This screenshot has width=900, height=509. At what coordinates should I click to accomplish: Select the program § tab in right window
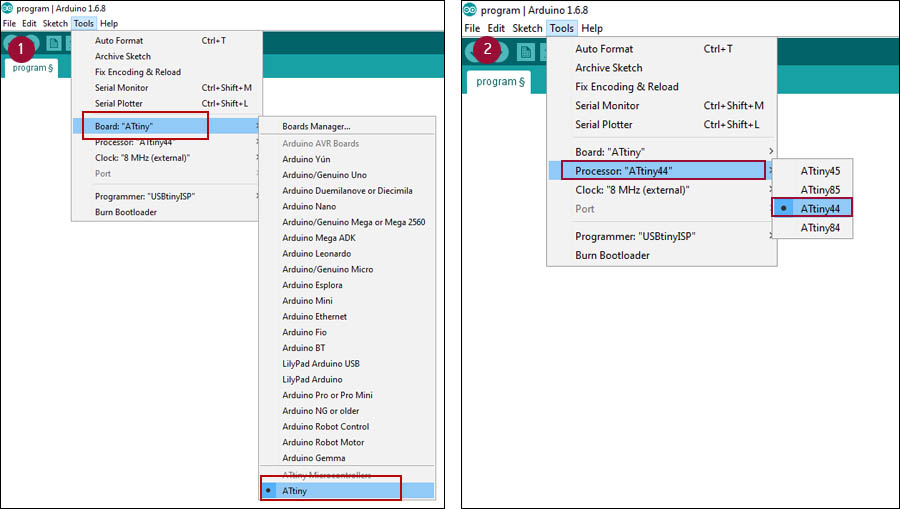pos(499,81)
